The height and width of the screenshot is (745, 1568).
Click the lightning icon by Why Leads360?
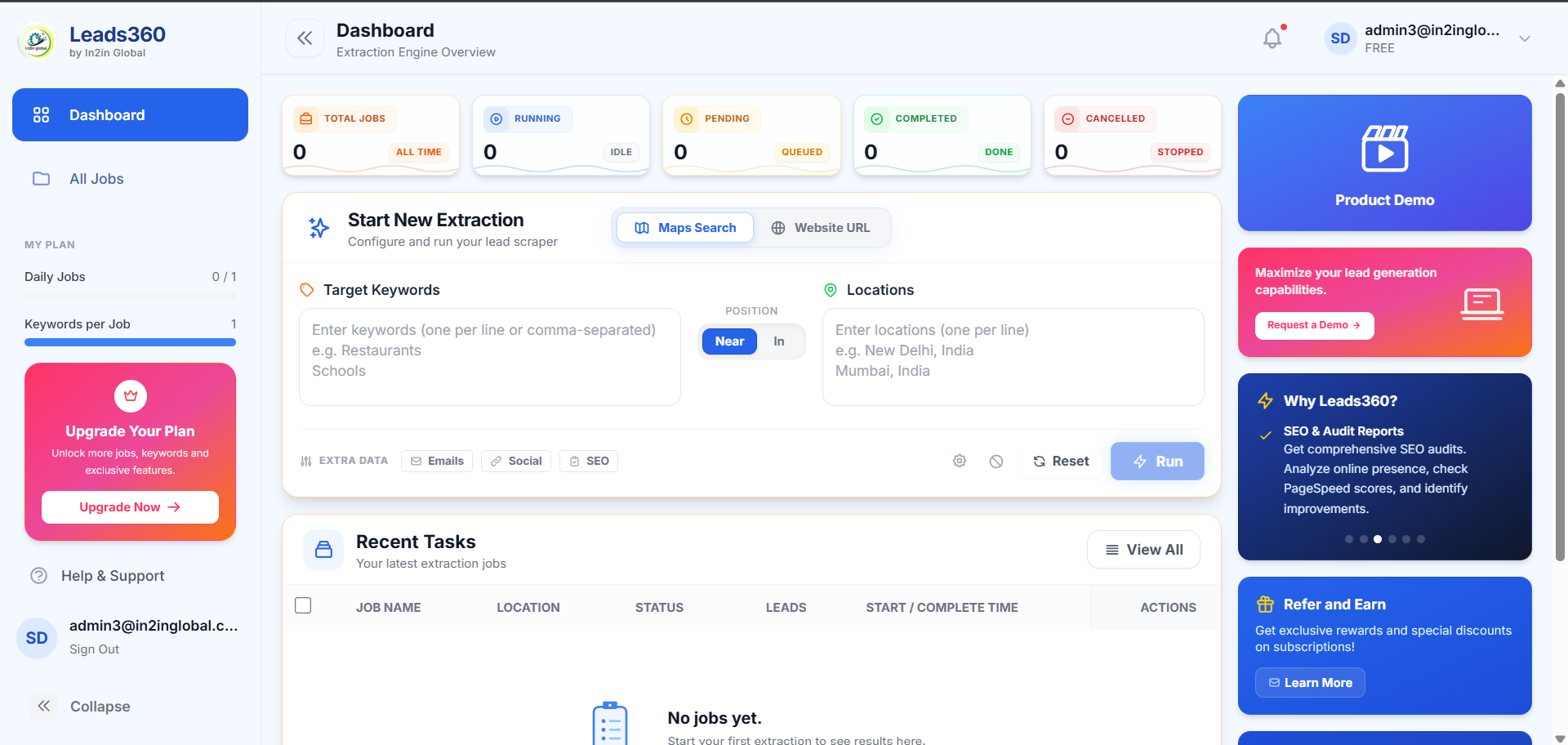pyautogui.click(x=1265, y=401)
